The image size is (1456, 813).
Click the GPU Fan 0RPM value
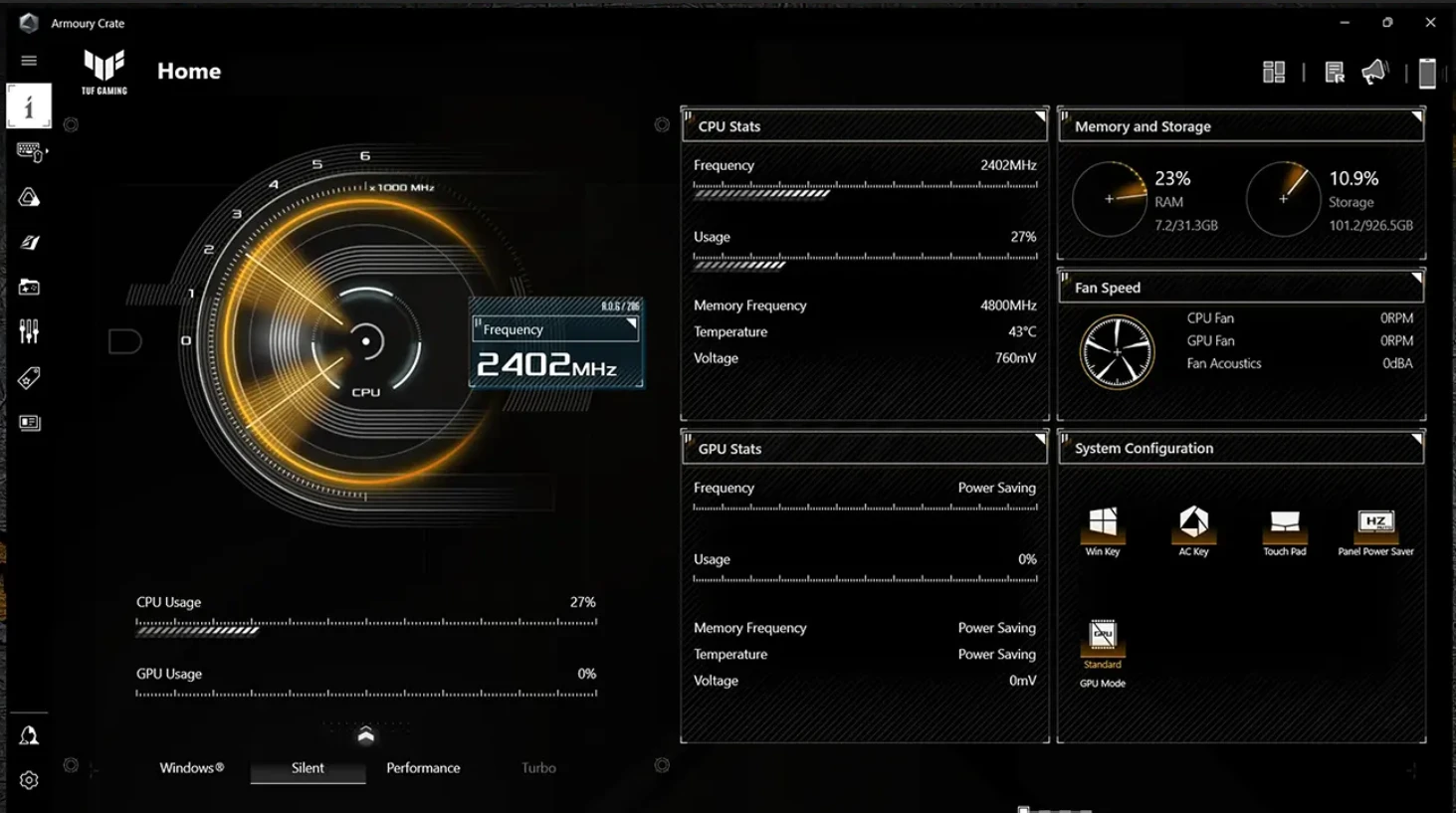click(1396, 340)
